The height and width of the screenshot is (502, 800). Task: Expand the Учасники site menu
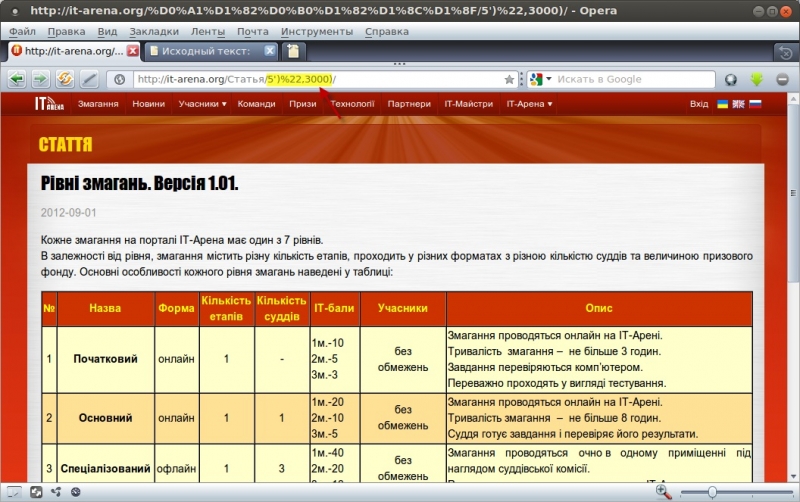click(203, 104)
